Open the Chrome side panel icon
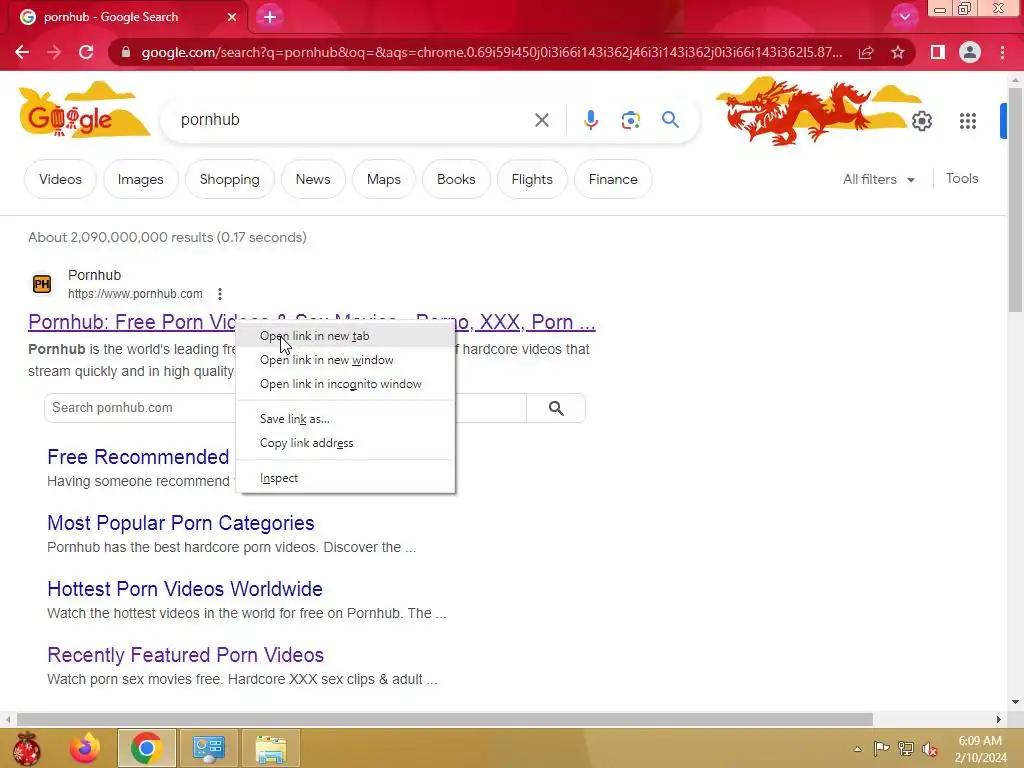The image size is (1024, 768). click(938, 52)
